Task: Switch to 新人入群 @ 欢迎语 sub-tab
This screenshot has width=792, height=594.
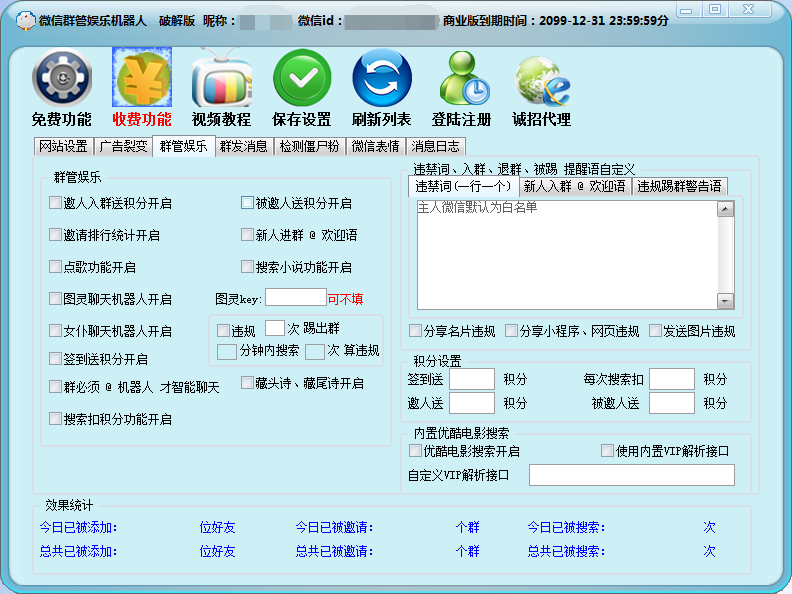Action: pyautogui.click(x=575, y=186)
